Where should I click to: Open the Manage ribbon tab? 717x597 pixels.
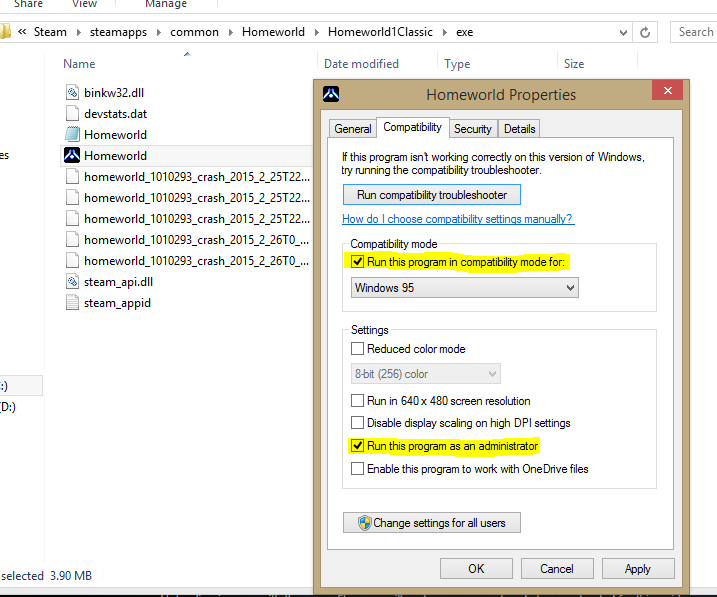(166, 4)
